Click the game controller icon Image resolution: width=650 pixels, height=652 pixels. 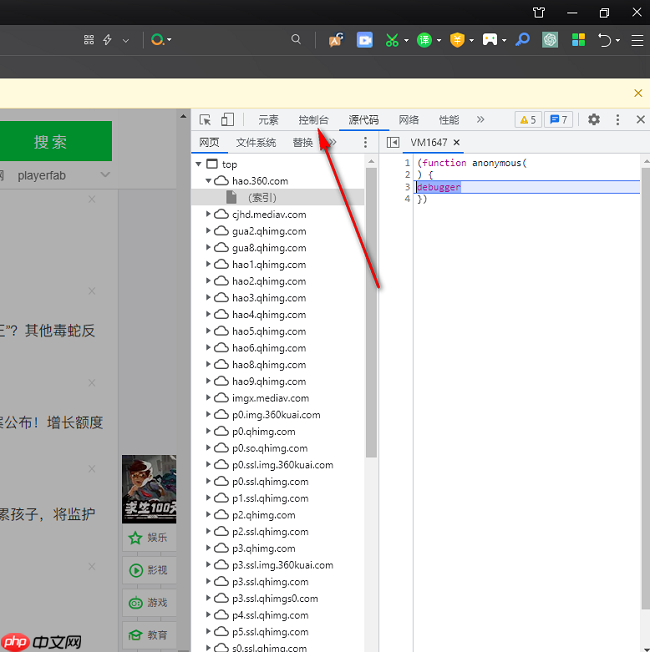click(489, 40)
